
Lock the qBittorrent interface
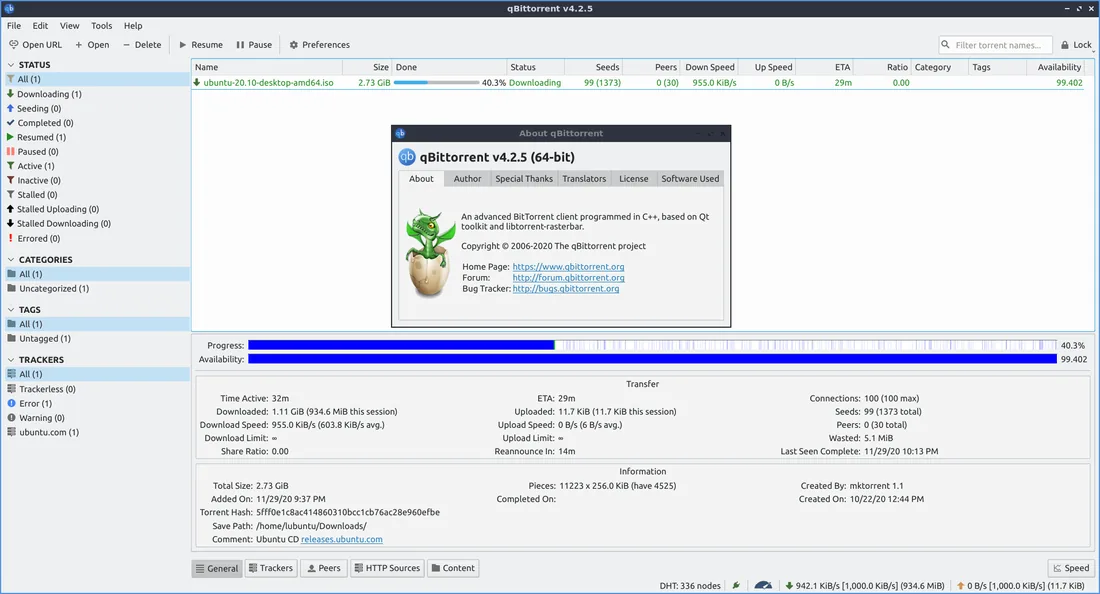click(x=1076, y=45)
